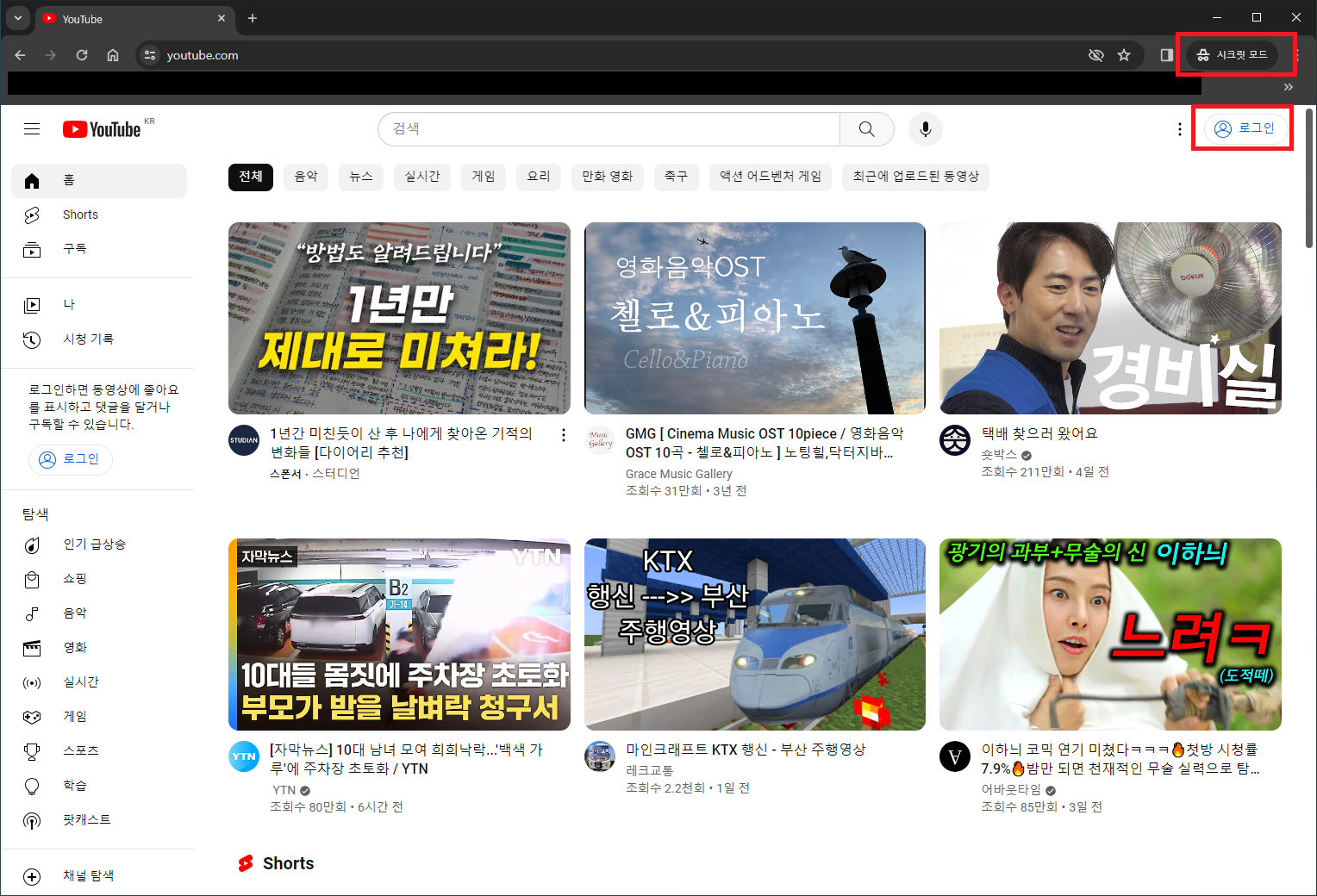Open 쇼핑 in the sidebar
Screen dimensions: 1317x896
99,579
